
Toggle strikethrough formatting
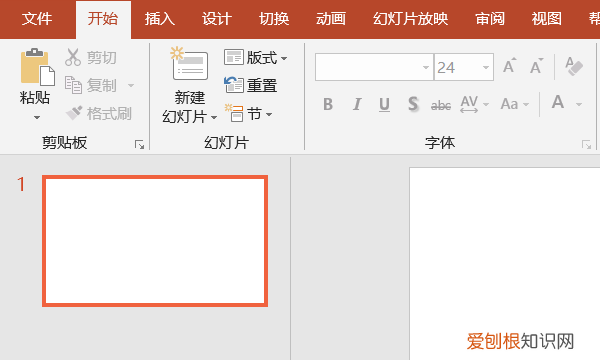[x=441, y=105]
